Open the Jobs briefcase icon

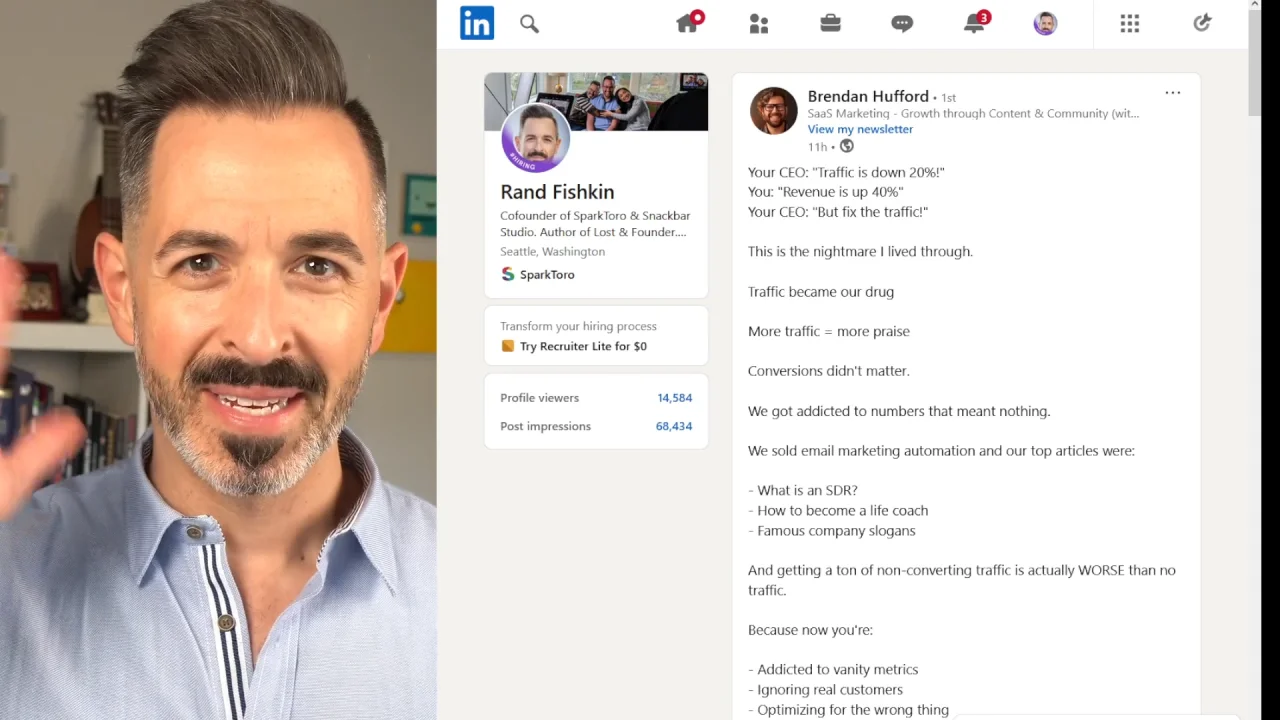click(830, 23)
